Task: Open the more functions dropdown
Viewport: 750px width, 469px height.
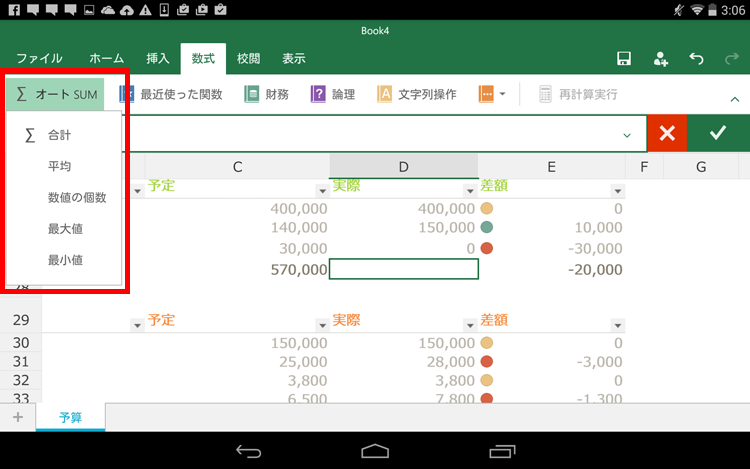Action: point(492,95)
